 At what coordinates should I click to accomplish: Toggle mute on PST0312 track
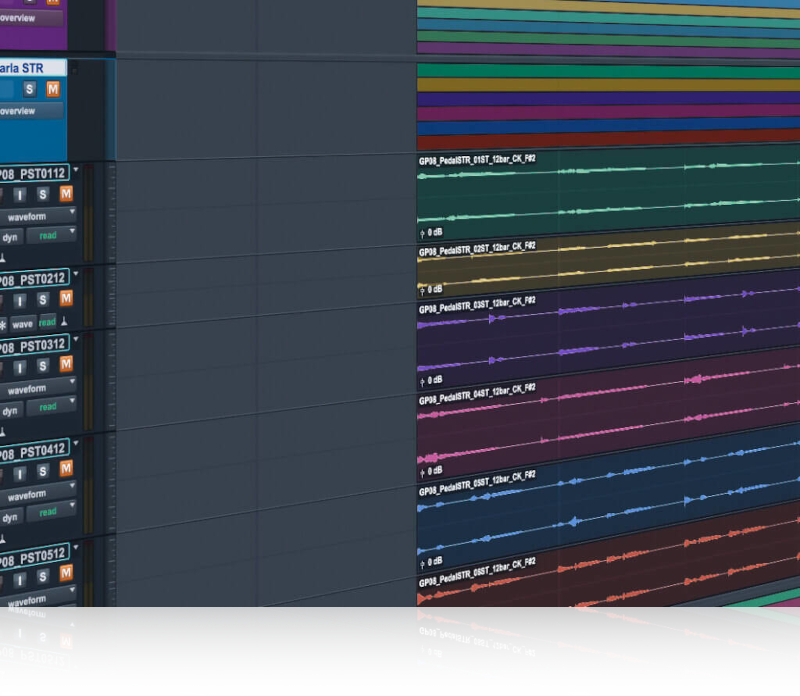pyautogui.click(x=66, y=364)
